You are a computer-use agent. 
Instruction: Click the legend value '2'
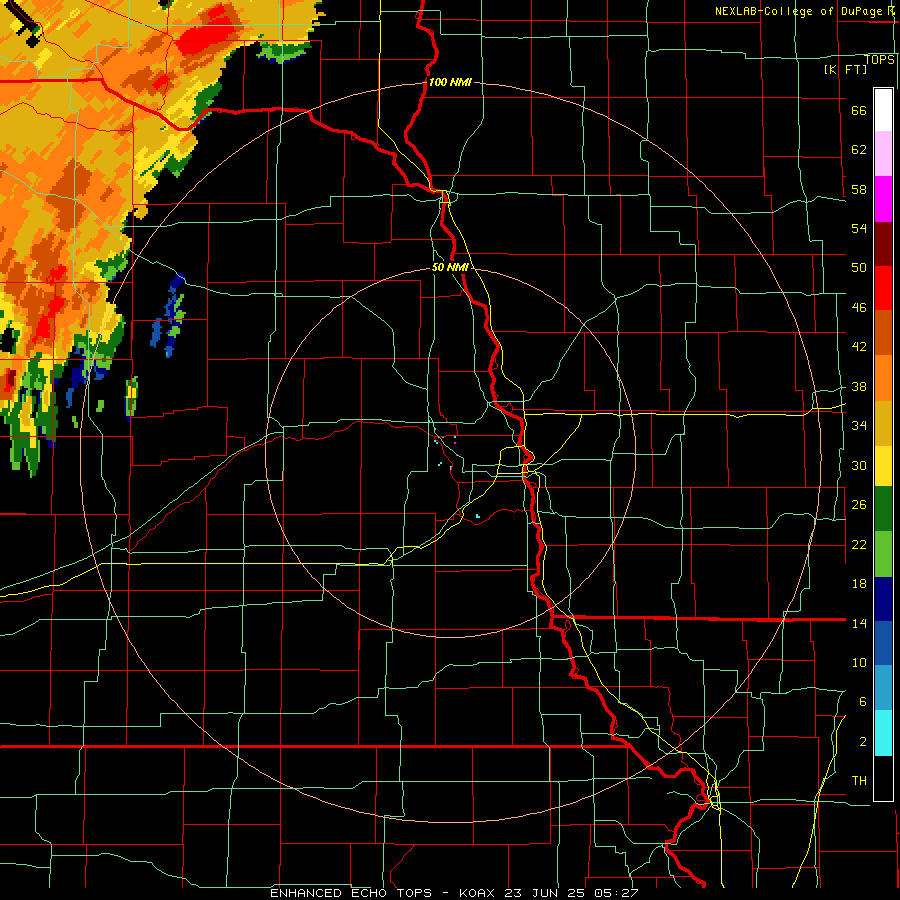(863, 741)
